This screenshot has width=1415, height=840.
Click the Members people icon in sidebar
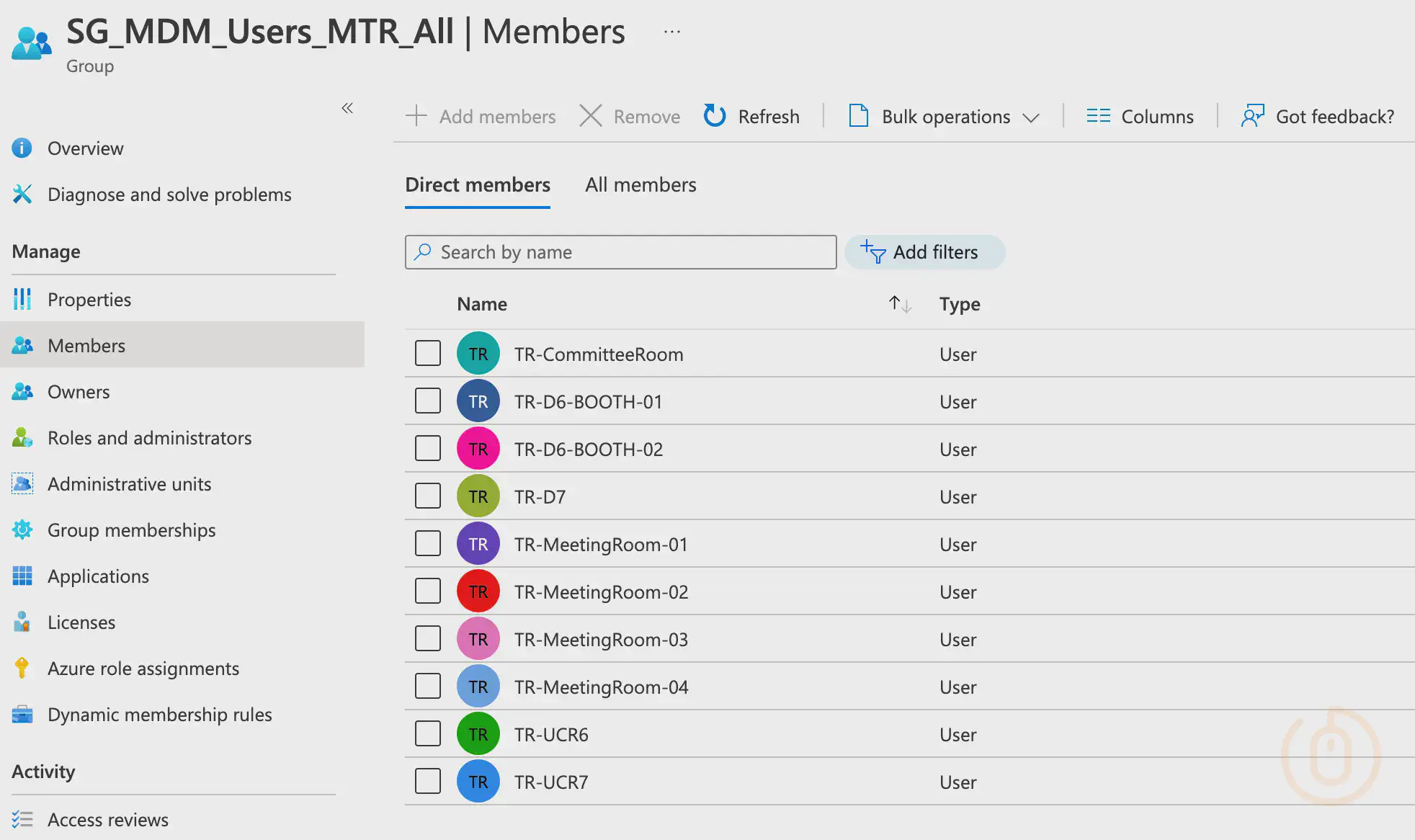pos(22,346)
